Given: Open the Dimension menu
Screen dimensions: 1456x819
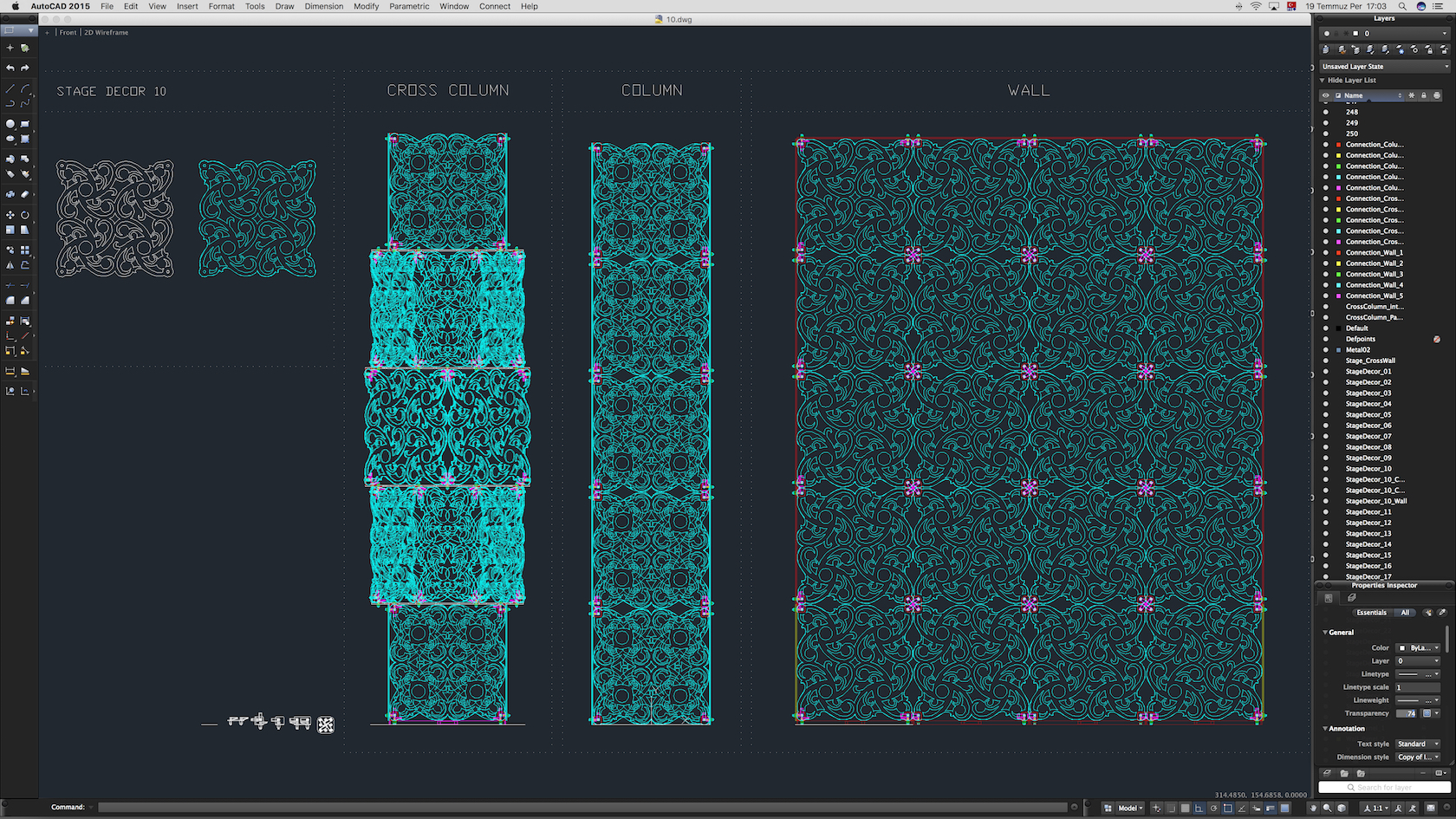Looking at the screenshot, I should click(323, 6).
